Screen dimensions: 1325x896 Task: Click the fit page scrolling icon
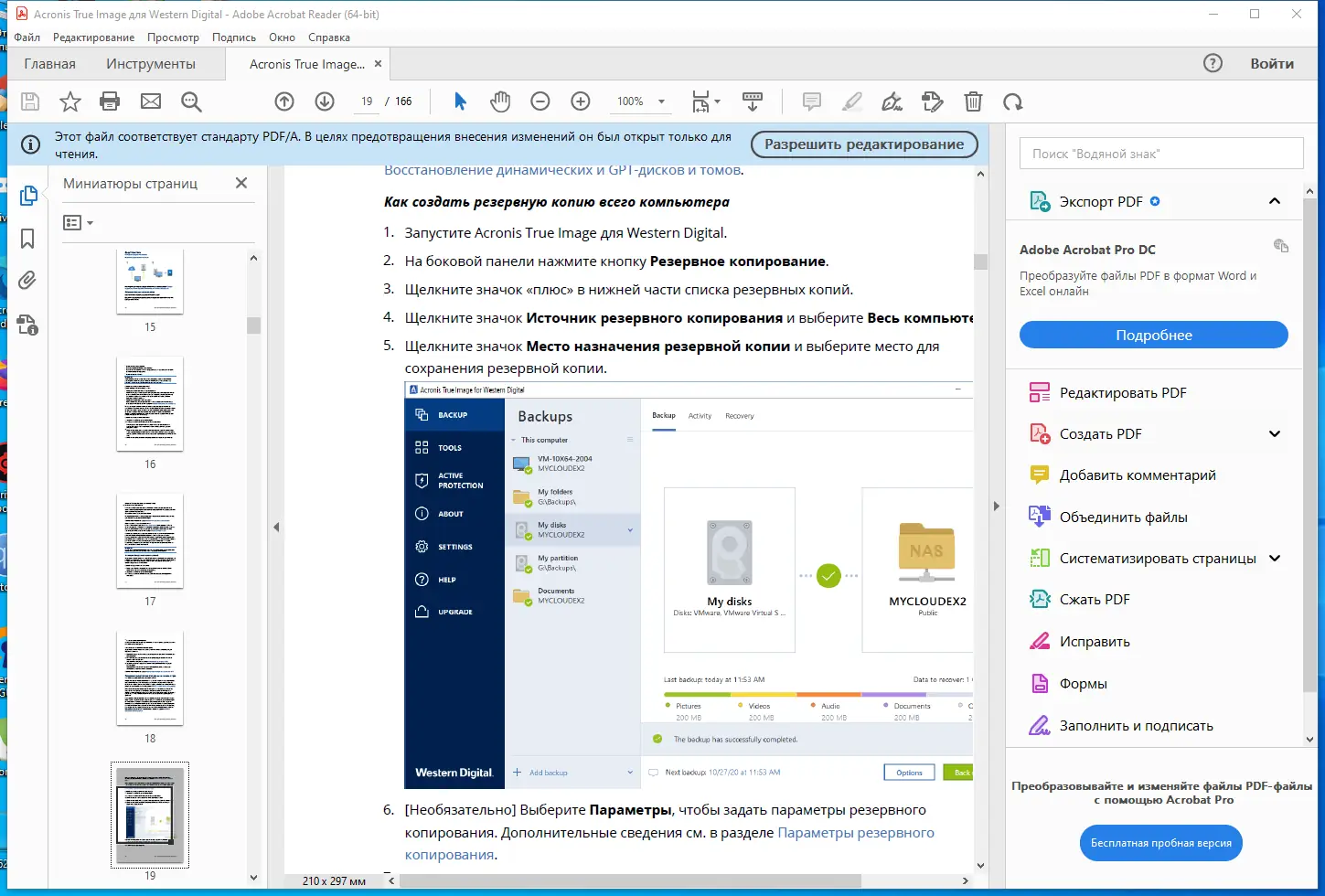700,101
